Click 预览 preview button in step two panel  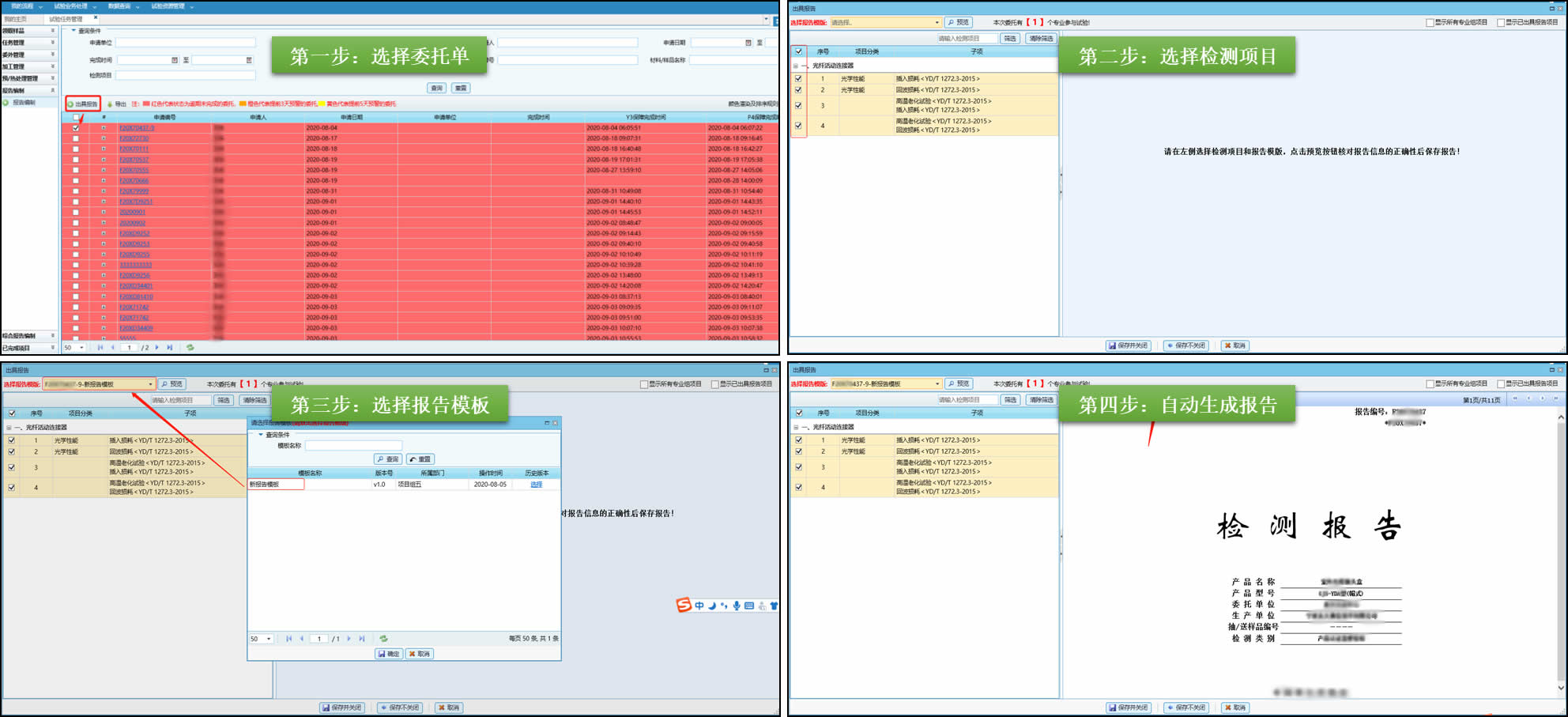959,22
